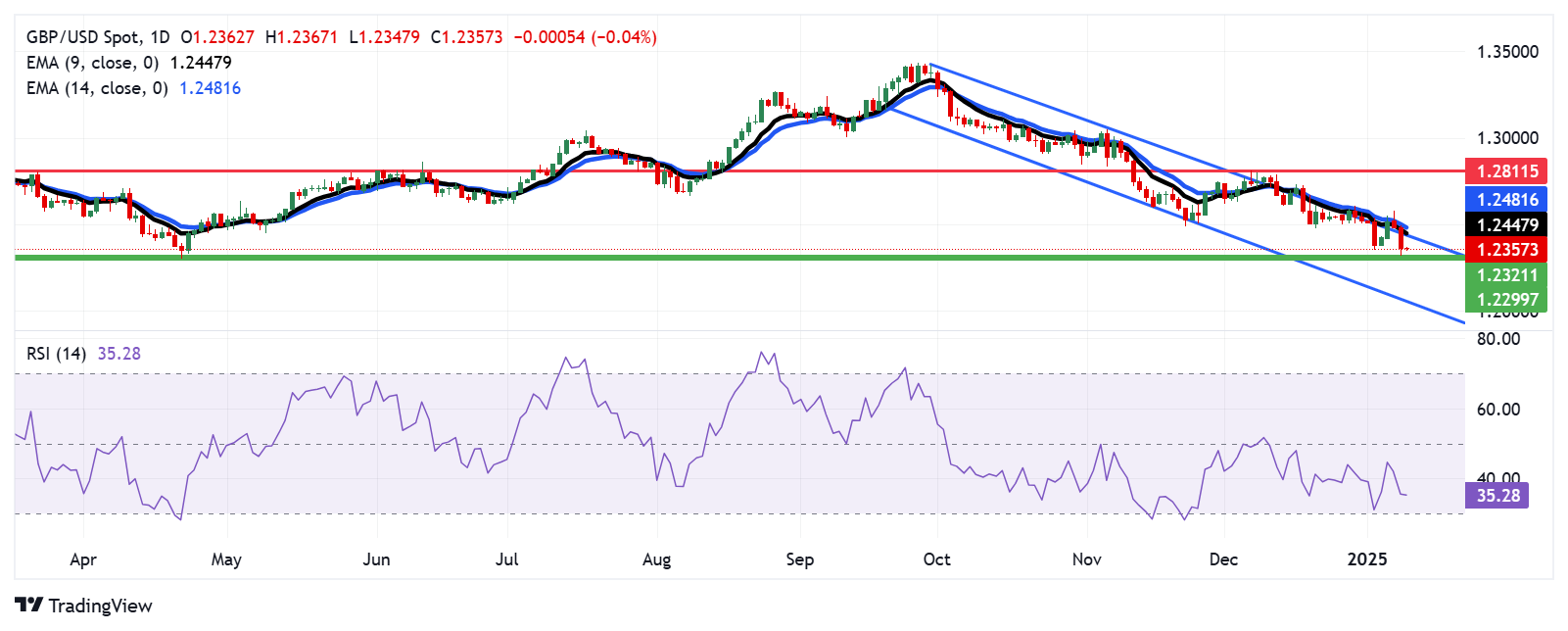
Task: Click the Oct label on time axis
Action: (937, 559)
